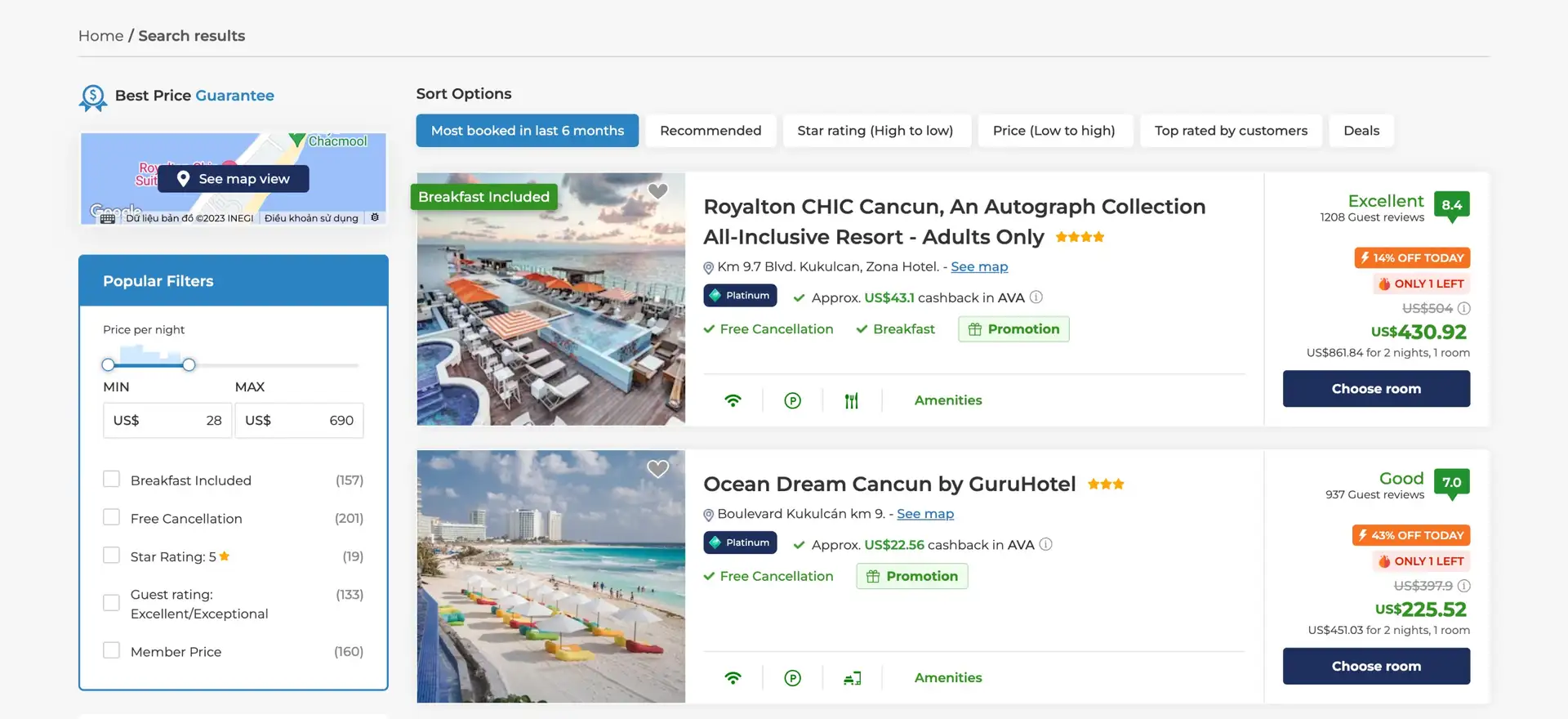This screenshot has height=719, width=1568.
Task: Click the maximum price slider handle
Action: (189, 365)
